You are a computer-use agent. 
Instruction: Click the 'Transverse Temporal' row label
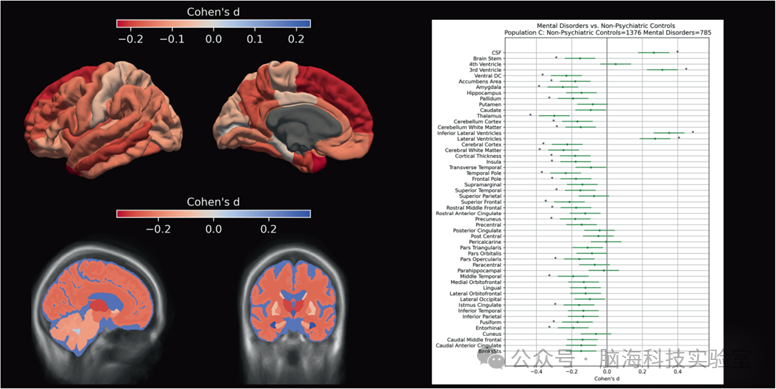[476, 168]
